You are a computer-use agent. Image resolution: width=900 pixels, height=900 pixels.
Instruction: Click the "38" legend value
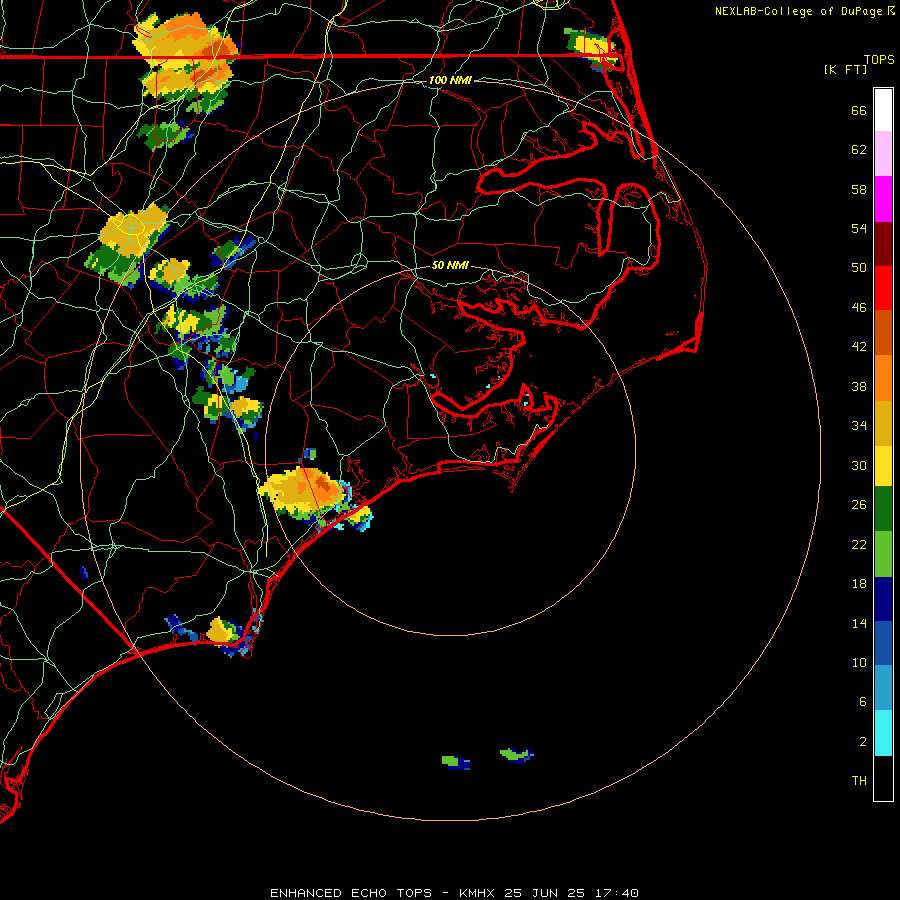pyautogui.click(x=859, y=386)
